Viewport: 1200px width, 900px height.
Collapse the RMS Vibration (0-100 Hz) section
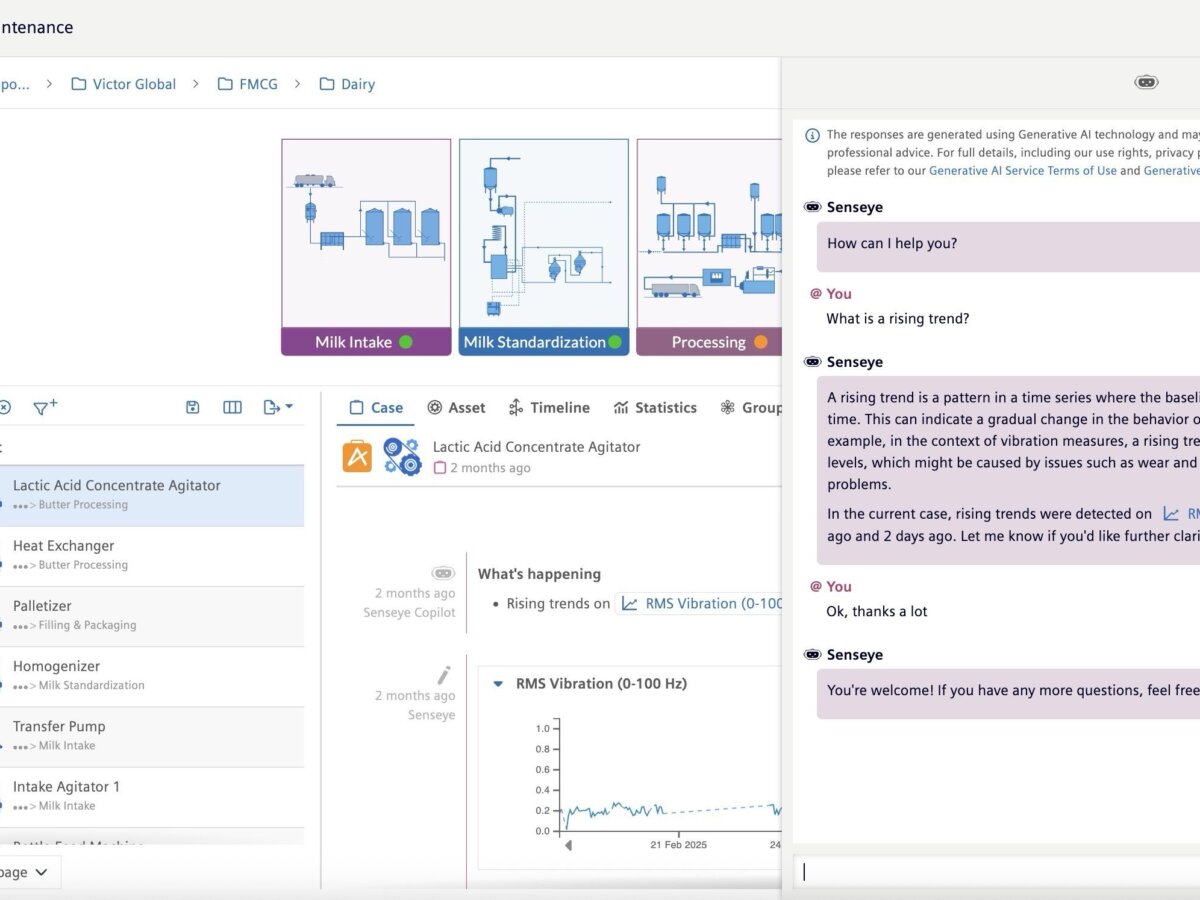point(498,684)
